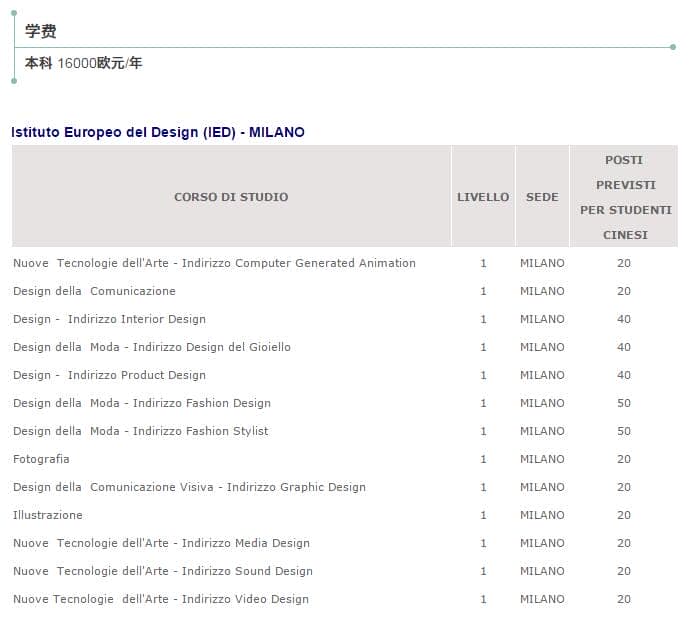
Task: Select the Fotografia course name
Action: 41,459
